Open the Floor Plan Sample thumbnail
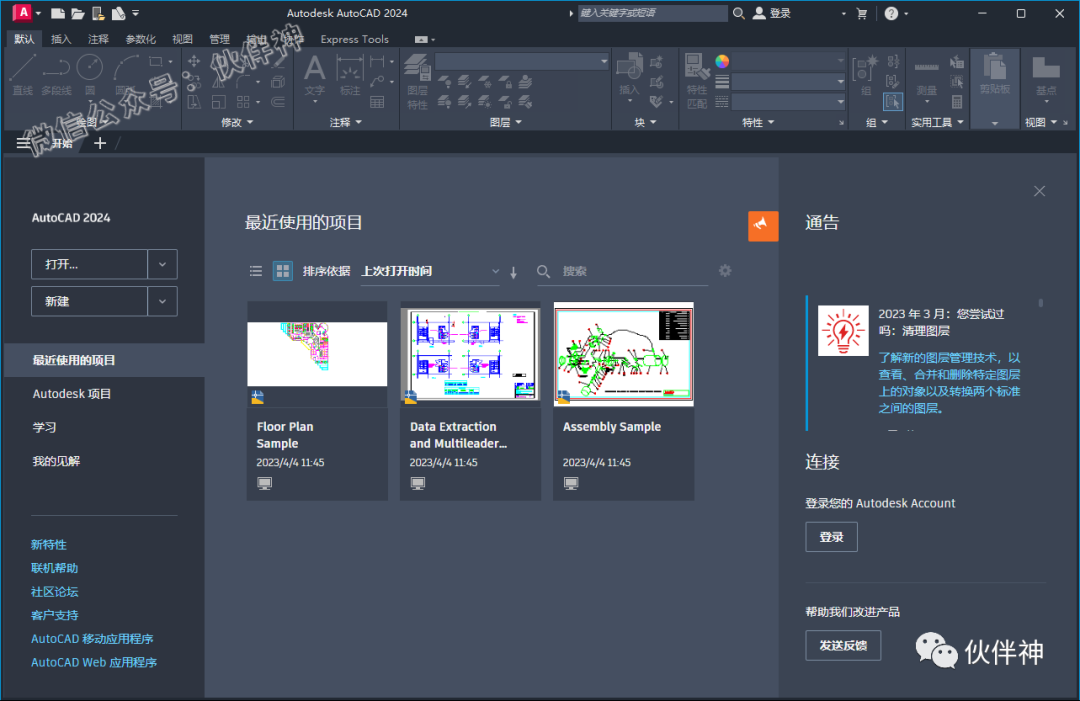 tap(317, 354)
